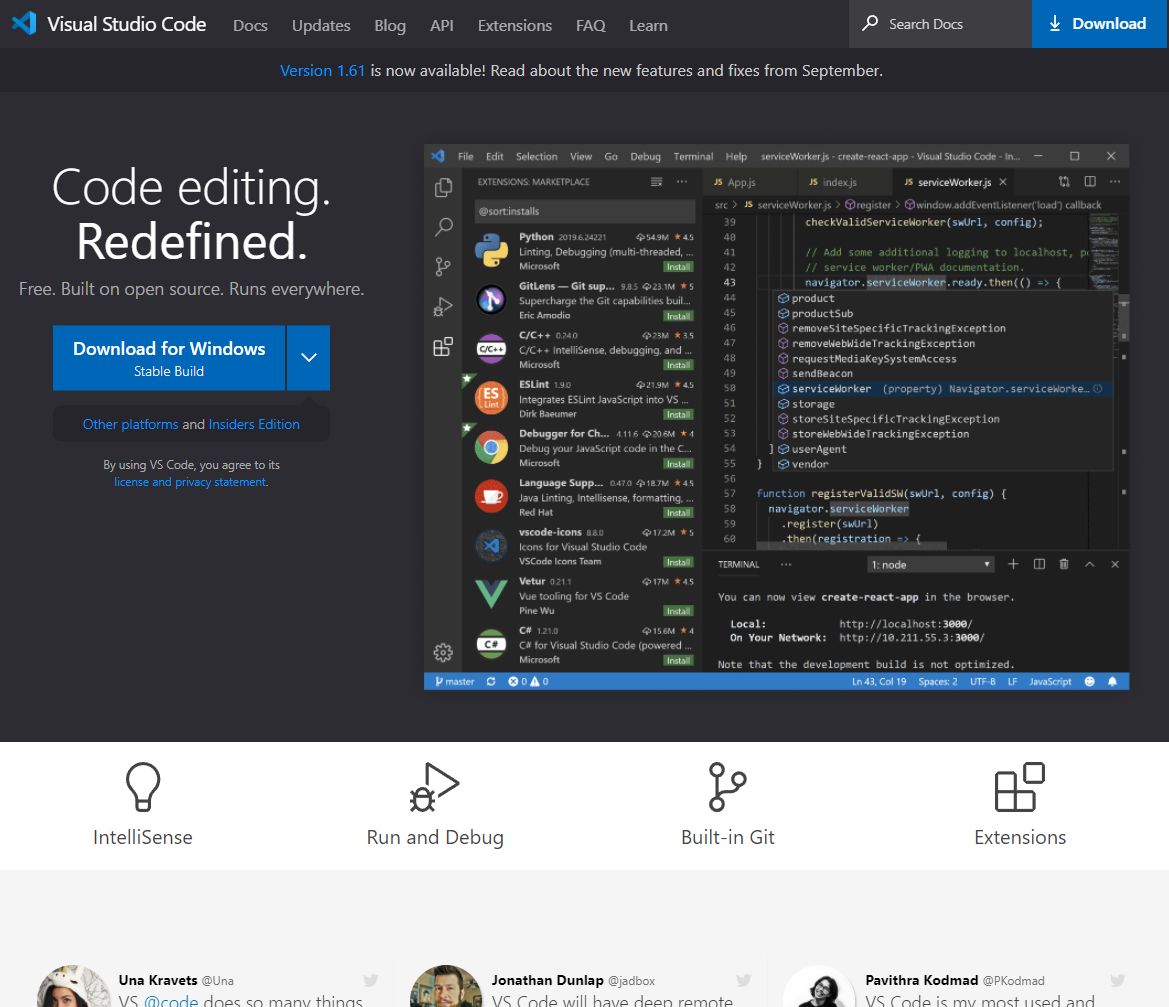The width and height of the screenshot is (1169, 1007).
Task: Click the Run and Debug bug icon
Action: (x=435, y=786)
